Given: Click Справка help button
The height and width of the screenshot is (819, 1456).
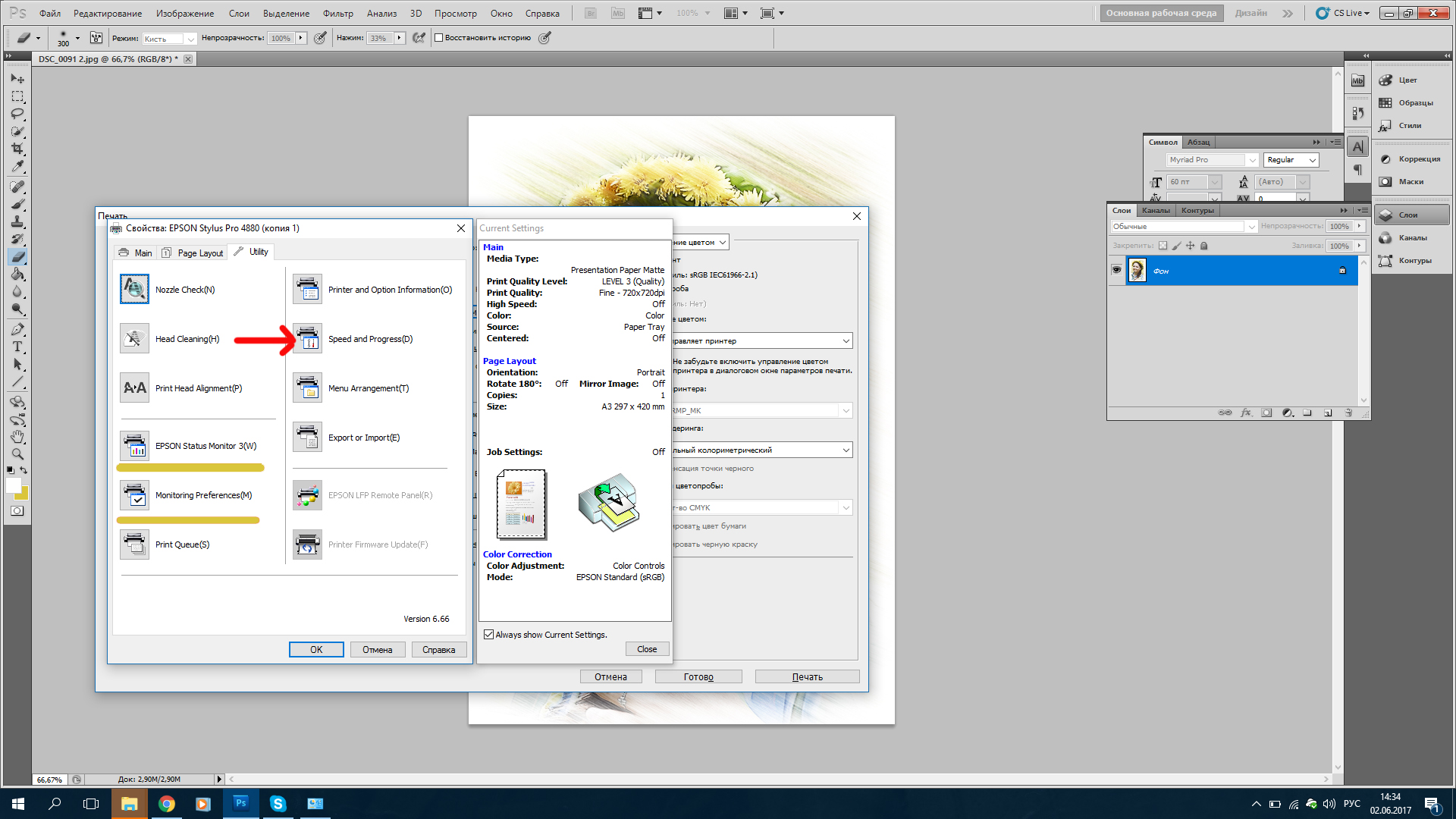Looking at the screenshot, I should click(x=438, y=649).
